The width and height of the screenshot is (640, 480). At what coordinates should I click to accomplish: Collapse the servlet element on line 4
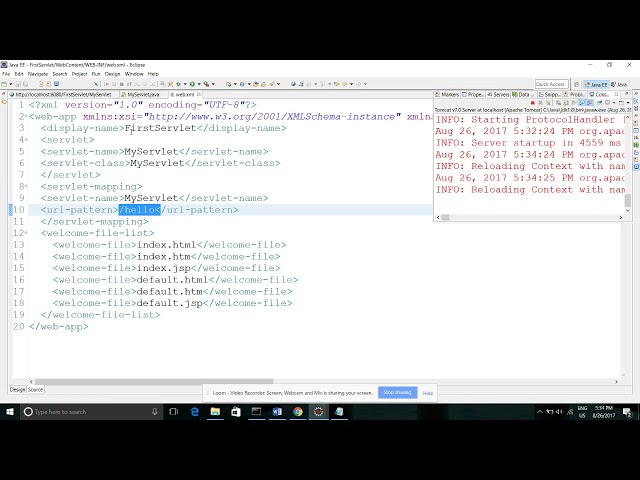[x=27, y=140]
